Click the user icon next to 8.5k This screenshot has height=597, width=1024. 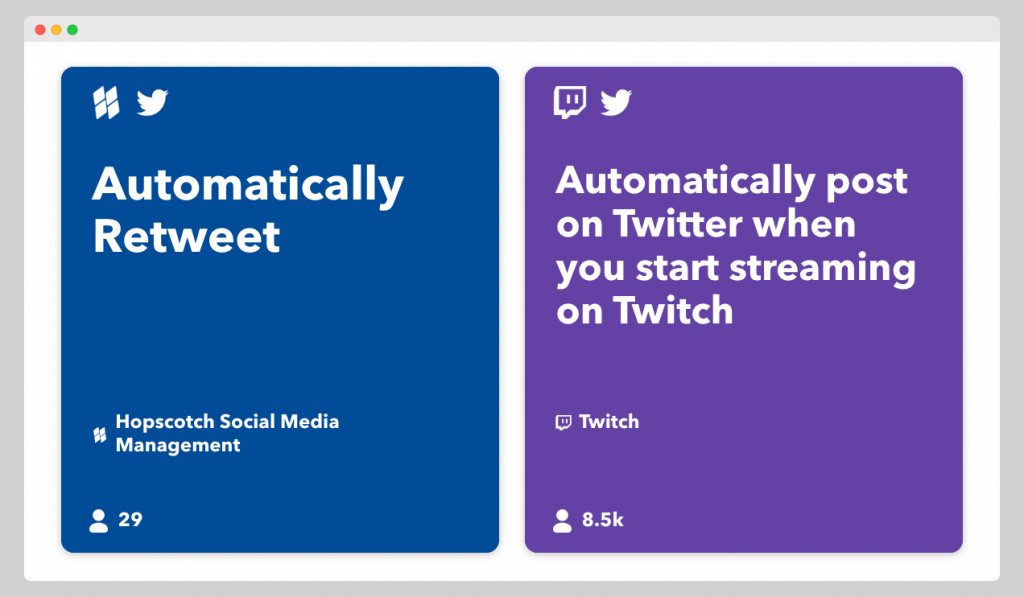[562, 520]
